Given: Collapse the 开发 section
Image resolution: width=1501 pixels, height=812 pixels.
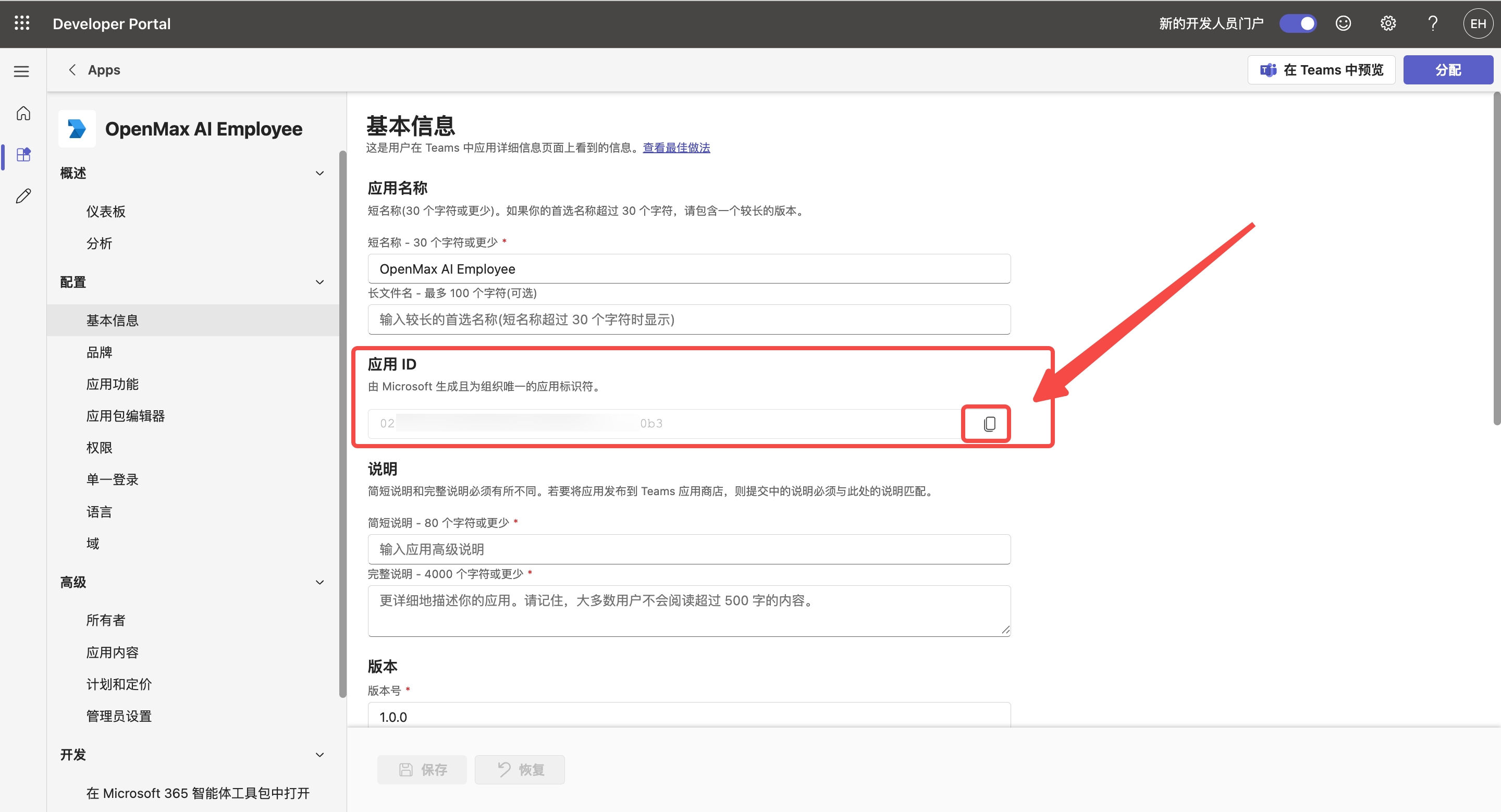Looking at the screenshot, I should [x=319, y=754].
